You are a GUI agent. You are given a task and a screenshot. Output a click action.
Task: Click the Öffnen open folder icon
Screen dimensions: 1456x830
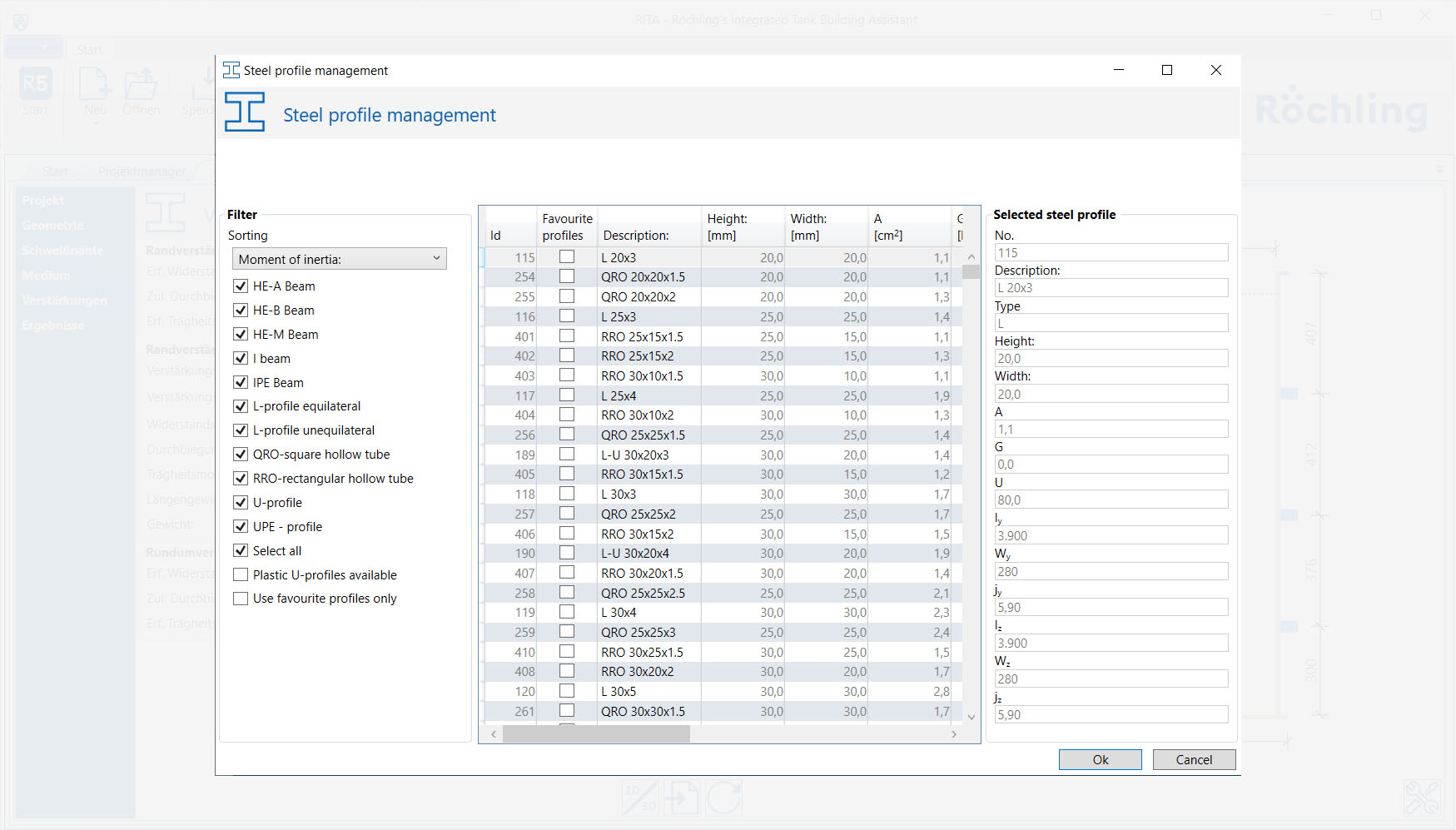(x=141, y=85)
